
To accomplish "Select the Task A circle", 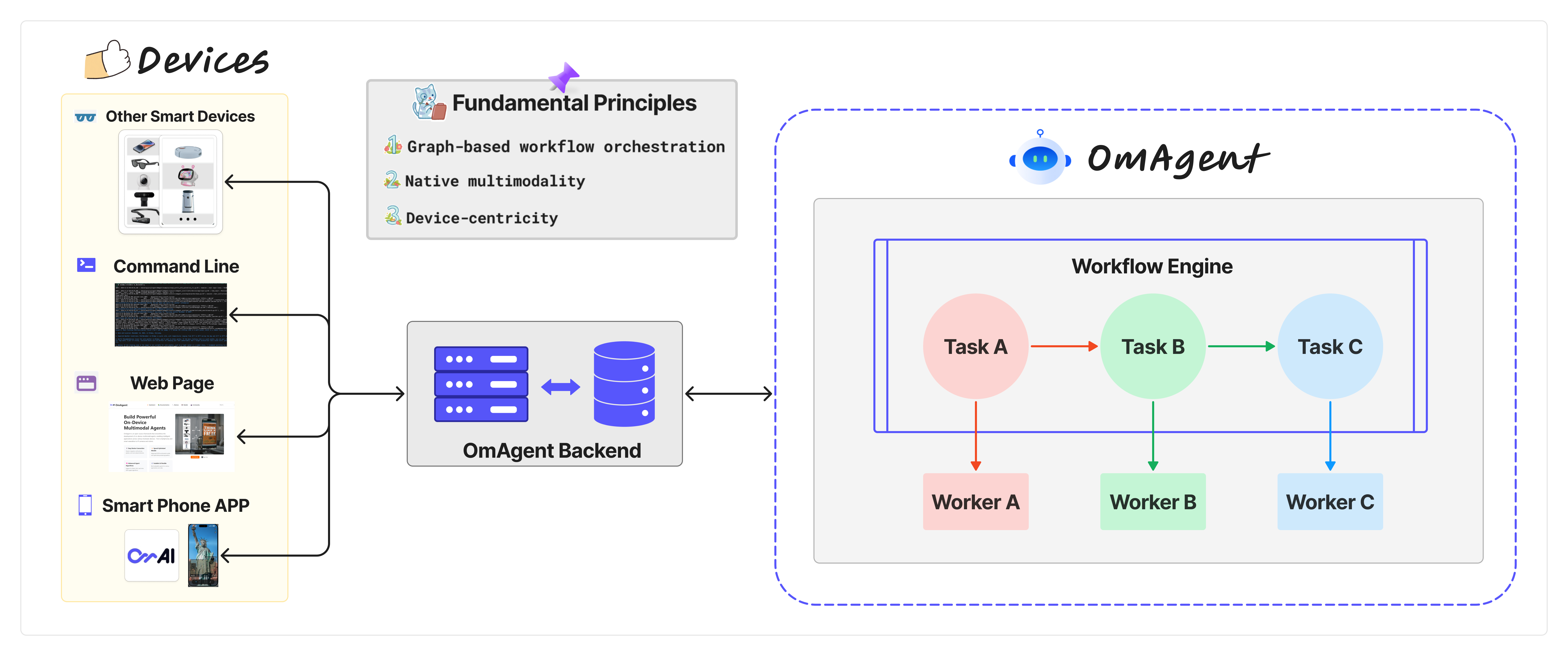I will point(976,346).
